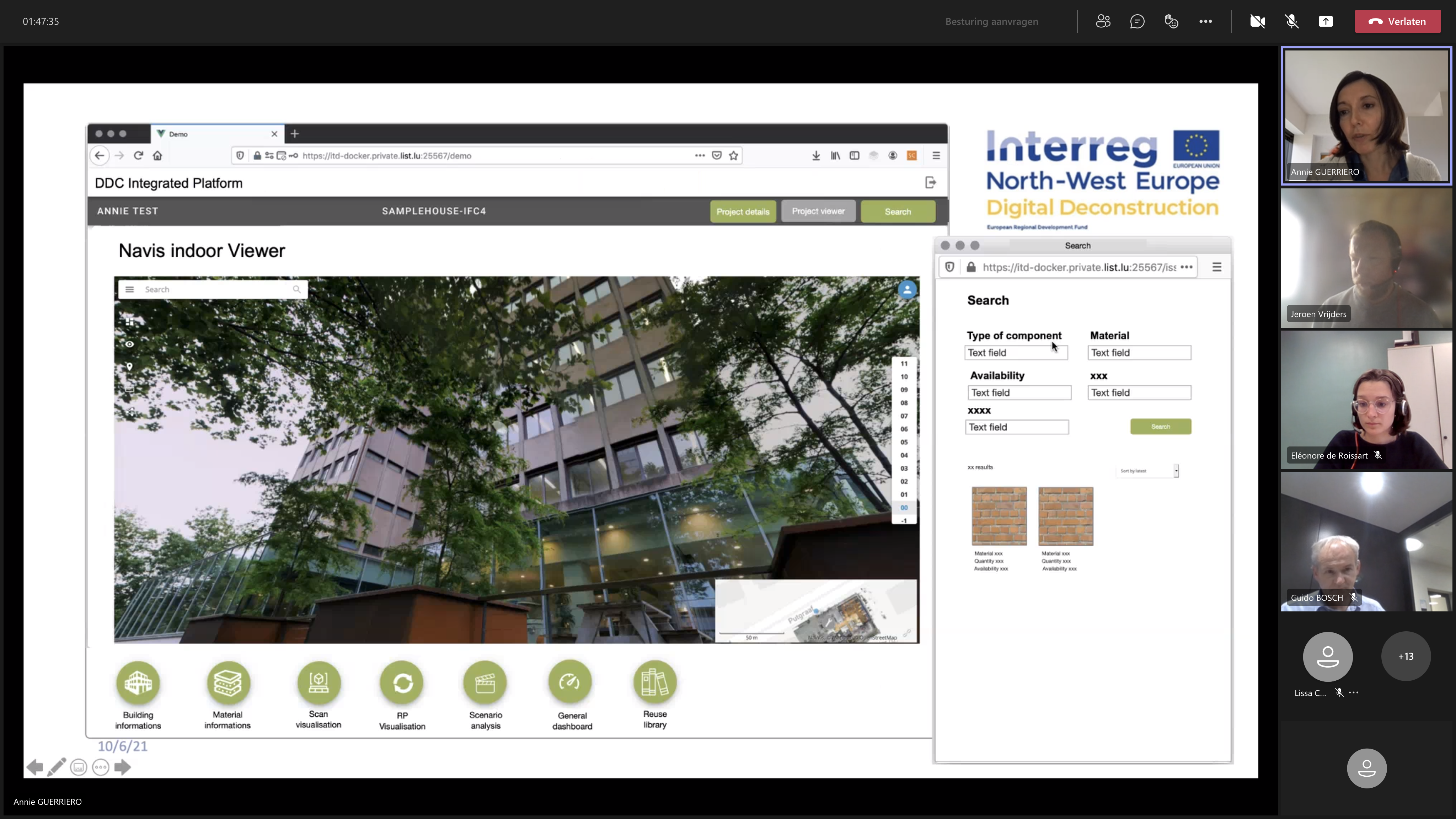Open the participants list icon
Image resolution: width=1456 pixels, height=819 pixels.
coord(1103,21)
